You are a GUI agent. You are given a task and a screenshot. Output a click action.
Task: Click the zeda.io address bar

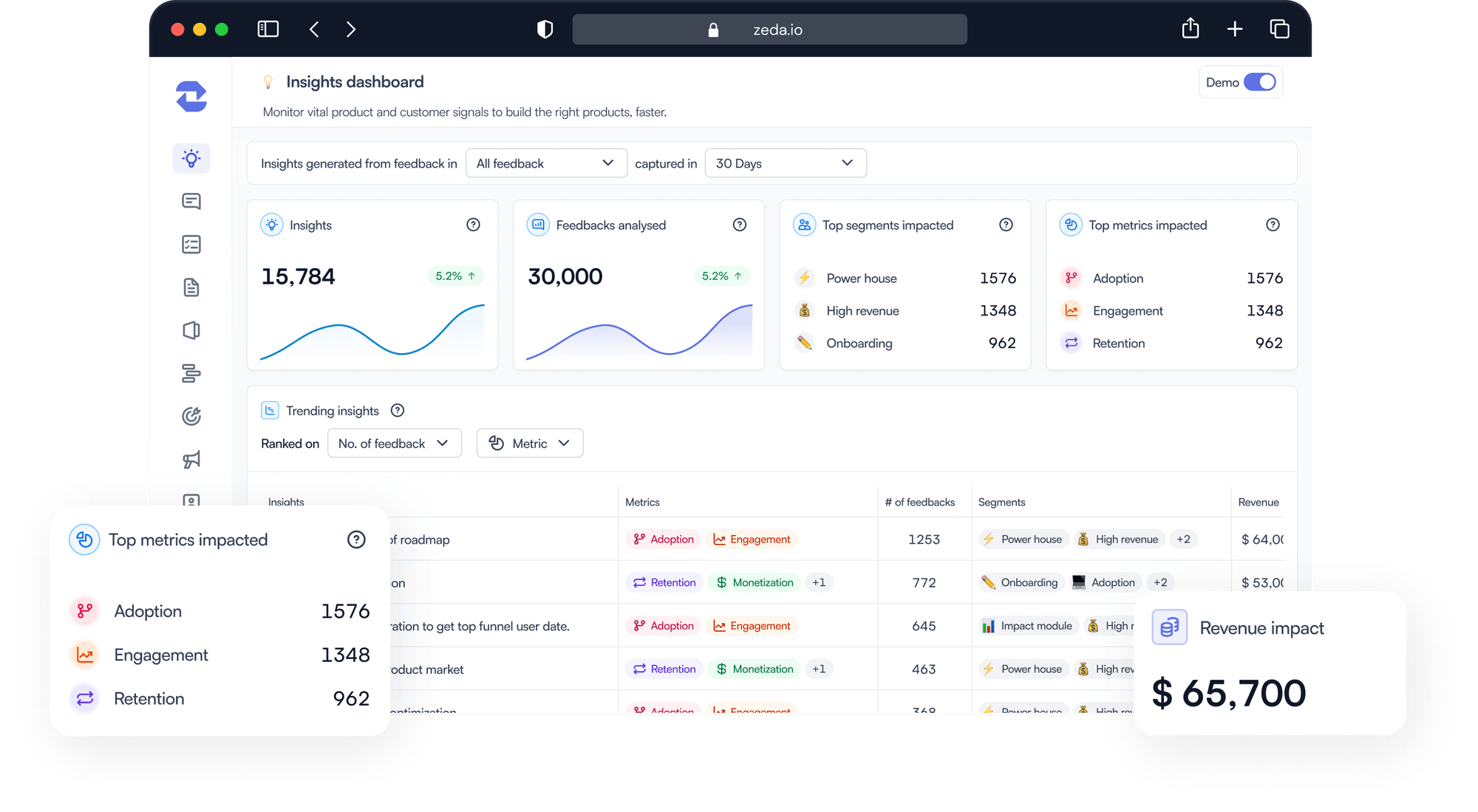[x=769, y=30]
